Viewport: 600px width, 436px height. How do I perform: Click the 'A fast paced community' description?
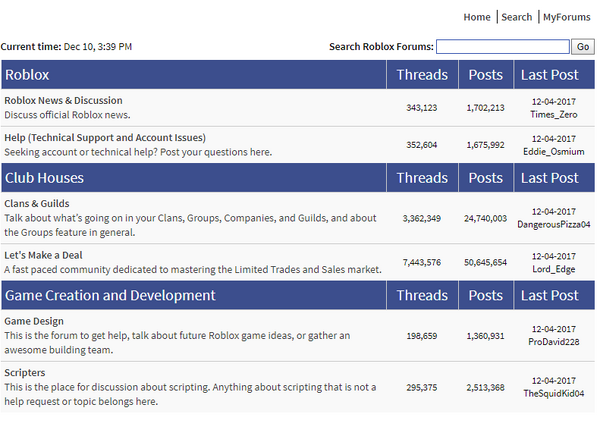point(193,270)
